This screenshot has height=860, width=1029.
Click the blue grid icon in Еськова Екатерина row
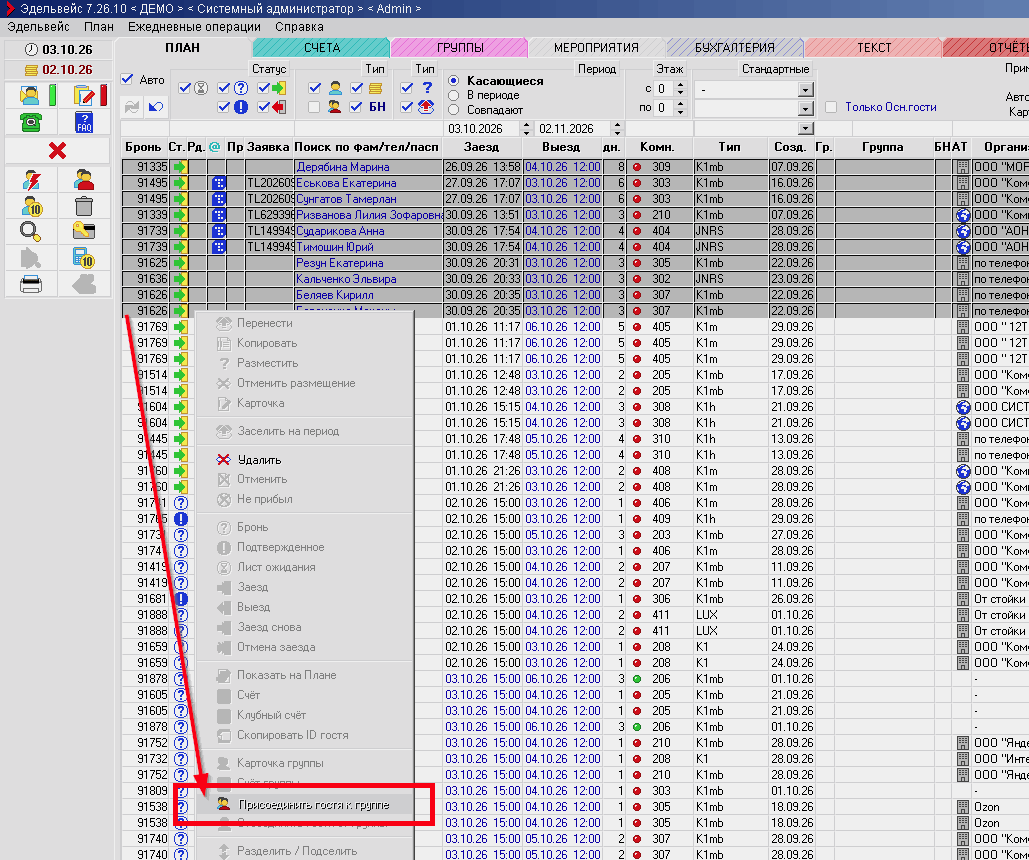[x=219, y=183]
